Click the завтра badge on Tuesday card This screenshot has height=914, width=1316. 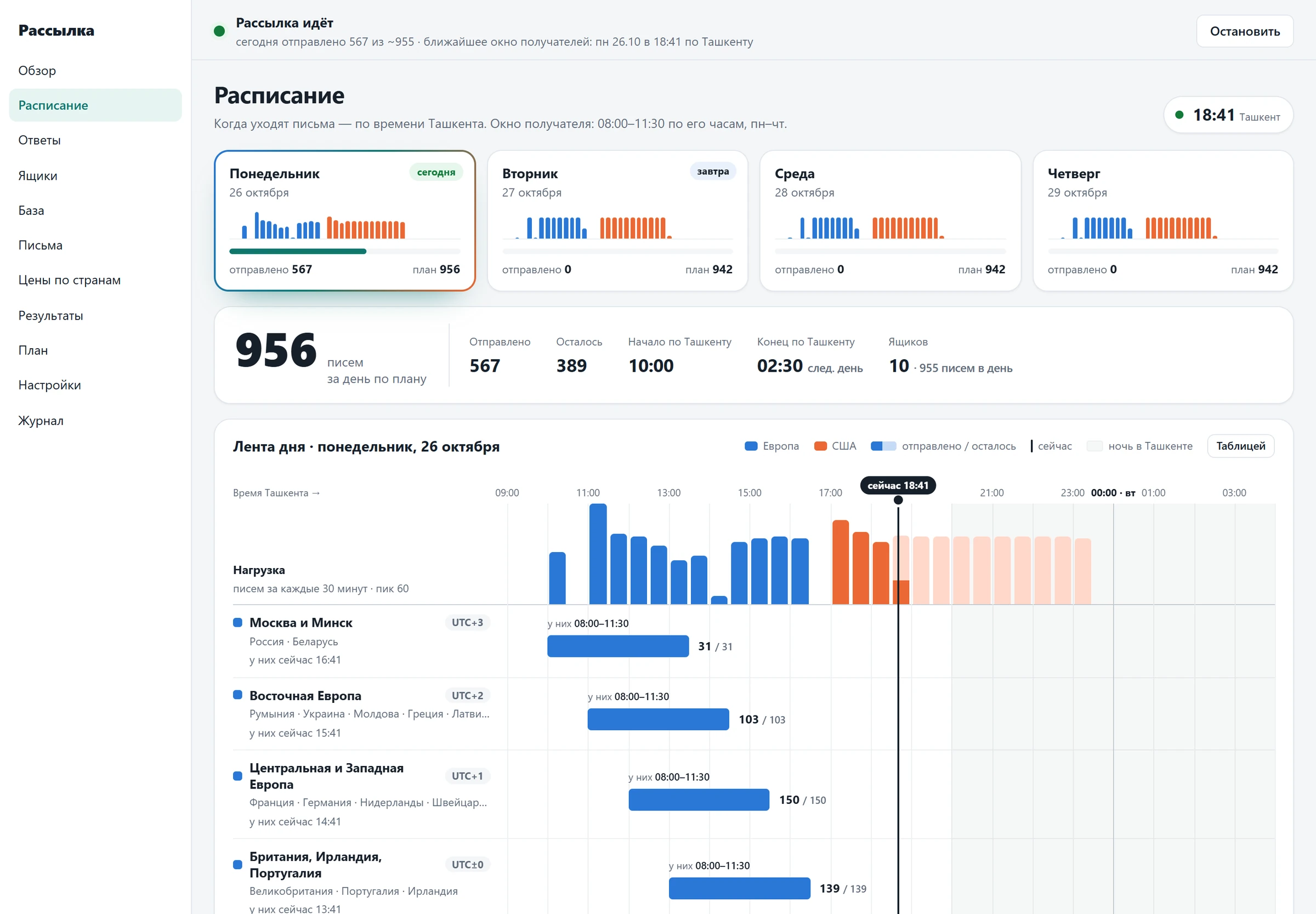pyautogui.click(x=713, y=172)
